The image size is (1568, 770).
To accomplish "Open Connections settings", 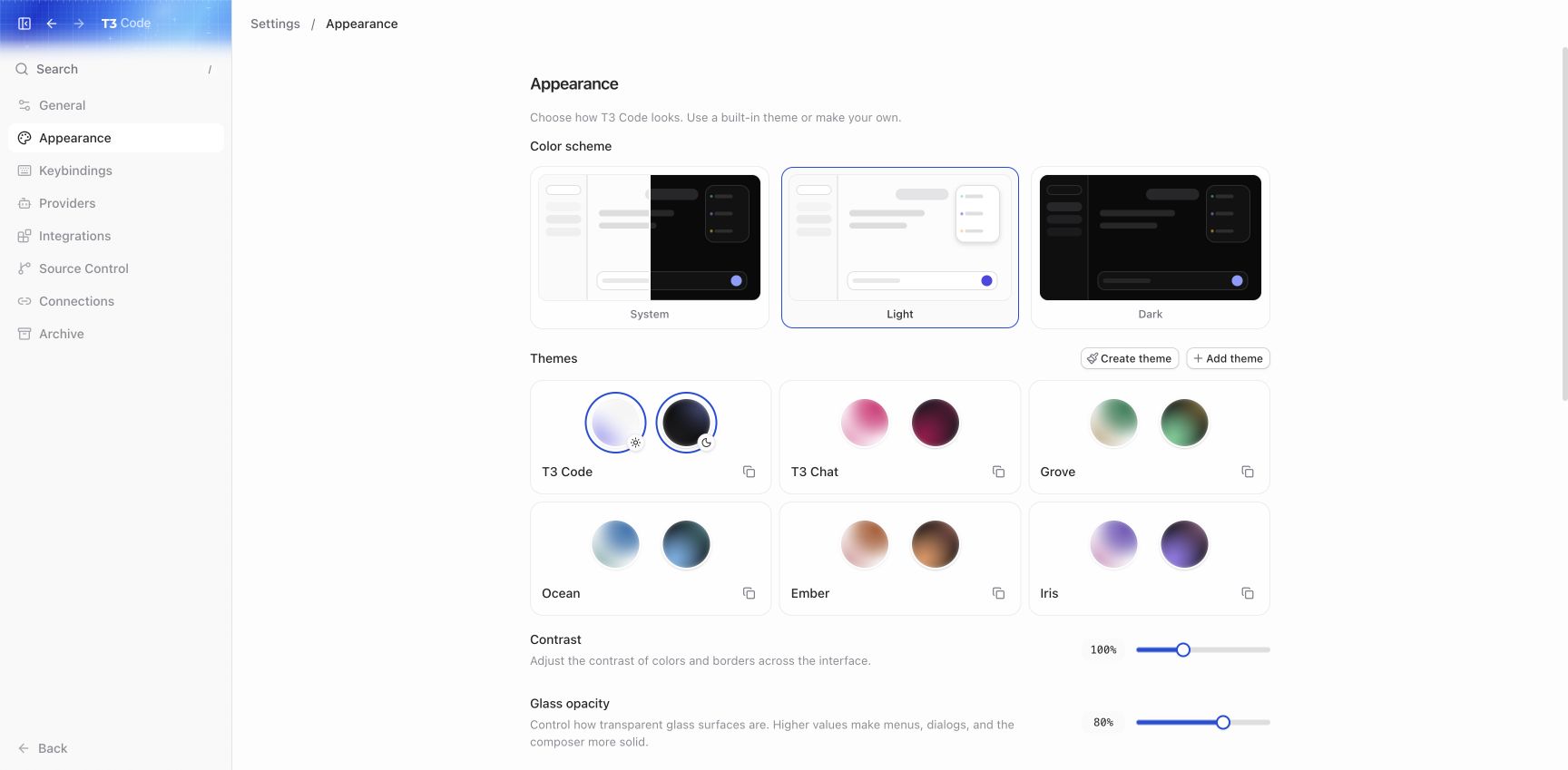I will (x=116, y=301).
